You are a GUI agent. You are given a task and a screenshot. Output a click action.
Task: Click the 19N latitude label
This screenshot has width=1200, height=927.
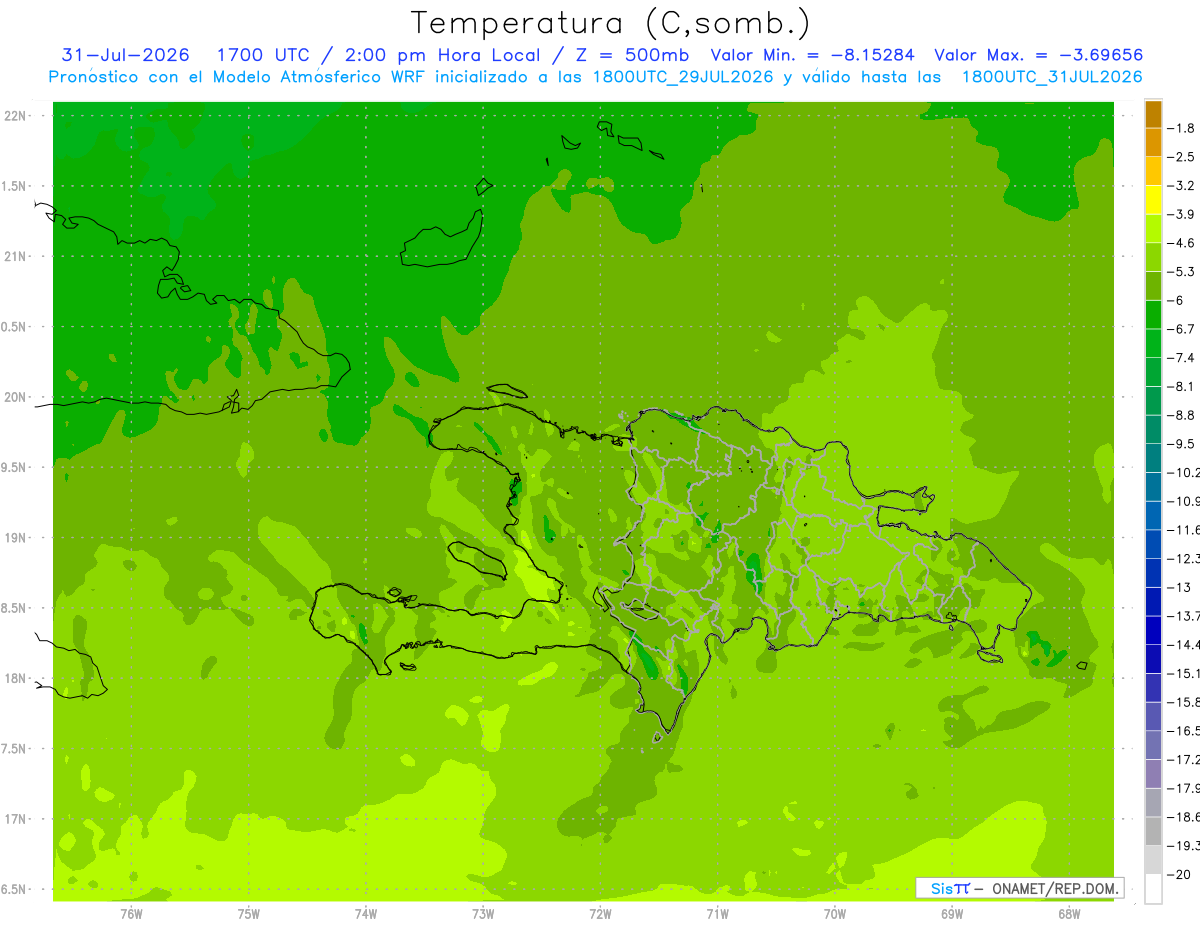tap(17, 537)
